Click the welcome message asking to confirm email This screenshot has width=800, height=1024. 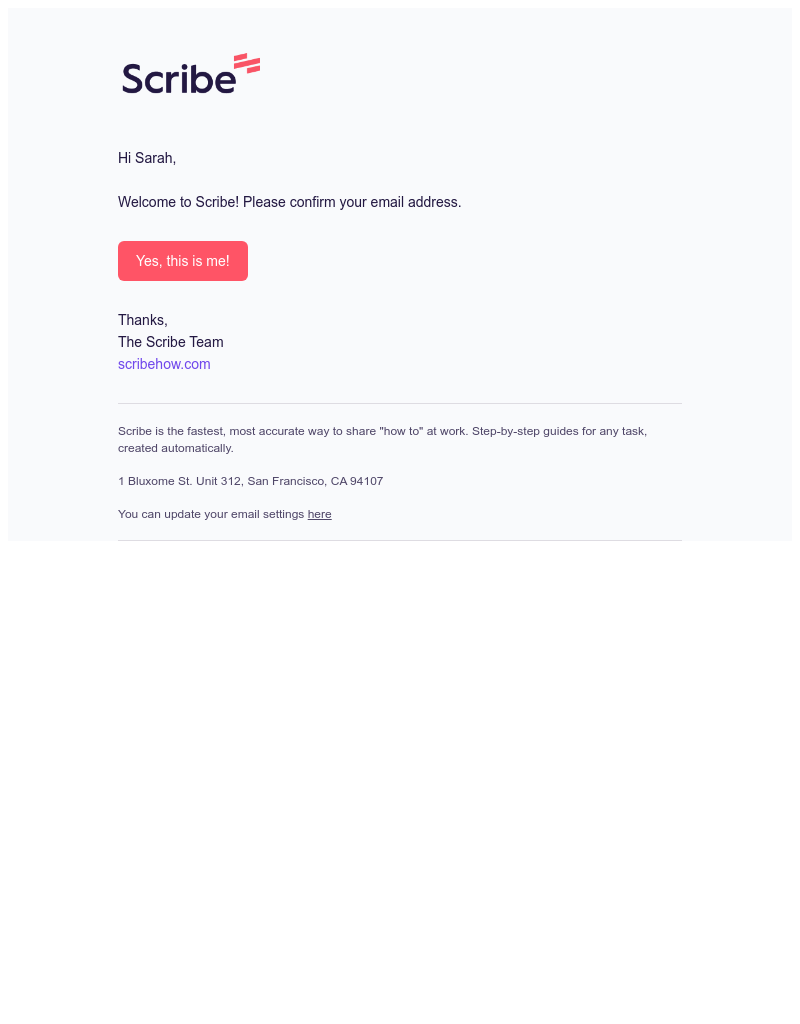289,202
